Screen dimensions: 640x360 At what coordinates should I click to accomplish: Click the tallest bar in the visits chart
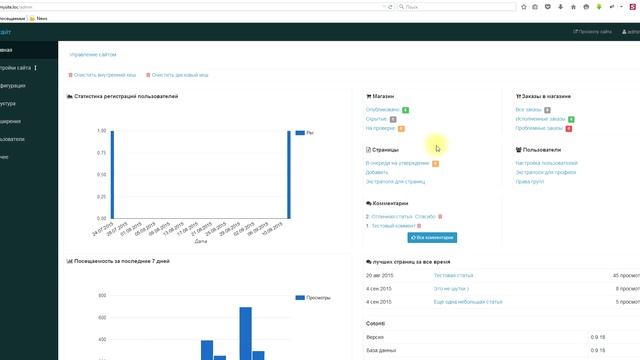245,333
